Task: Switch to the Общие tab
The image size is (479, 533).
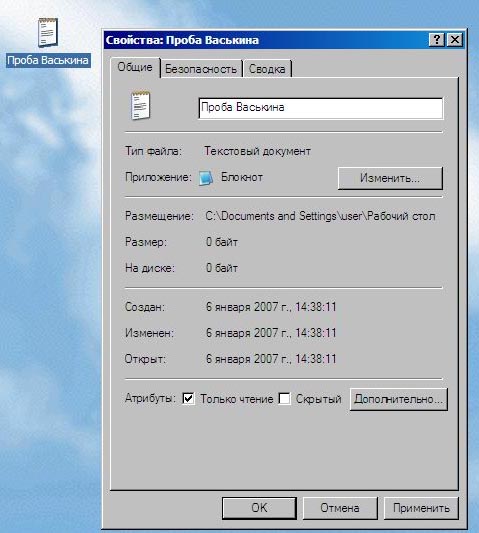Action: tap(135, 67)
